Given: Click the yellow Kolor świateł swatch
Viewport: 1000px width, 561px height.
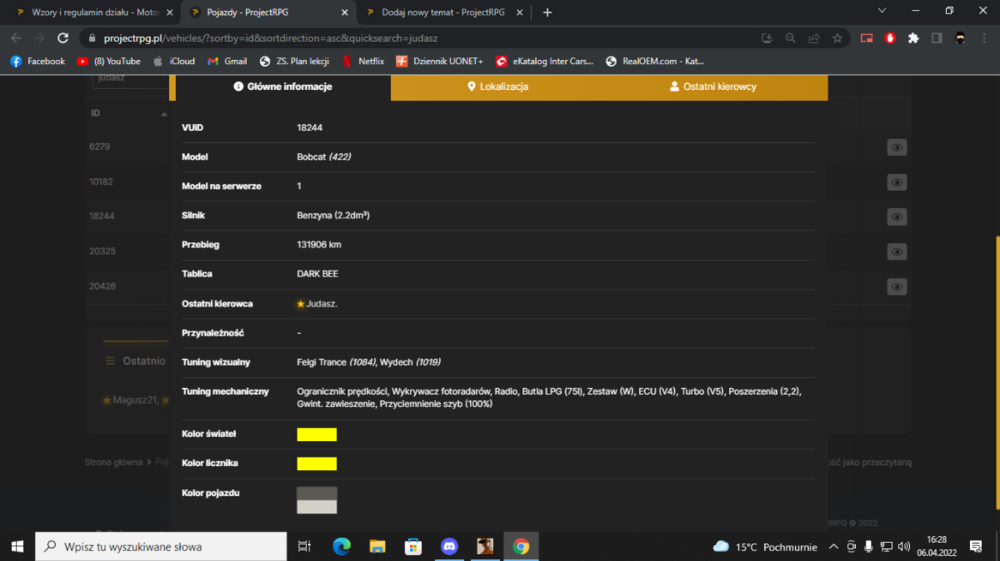Looking at the screenshot, I should (317, 434).
